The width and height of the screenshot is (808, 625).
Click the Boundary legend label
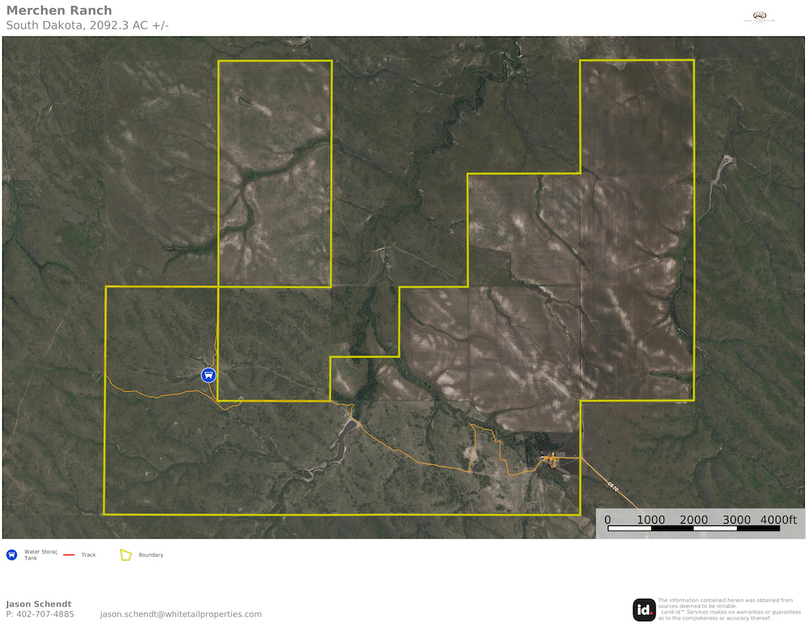pyautogui.click(x=151, y=555)
